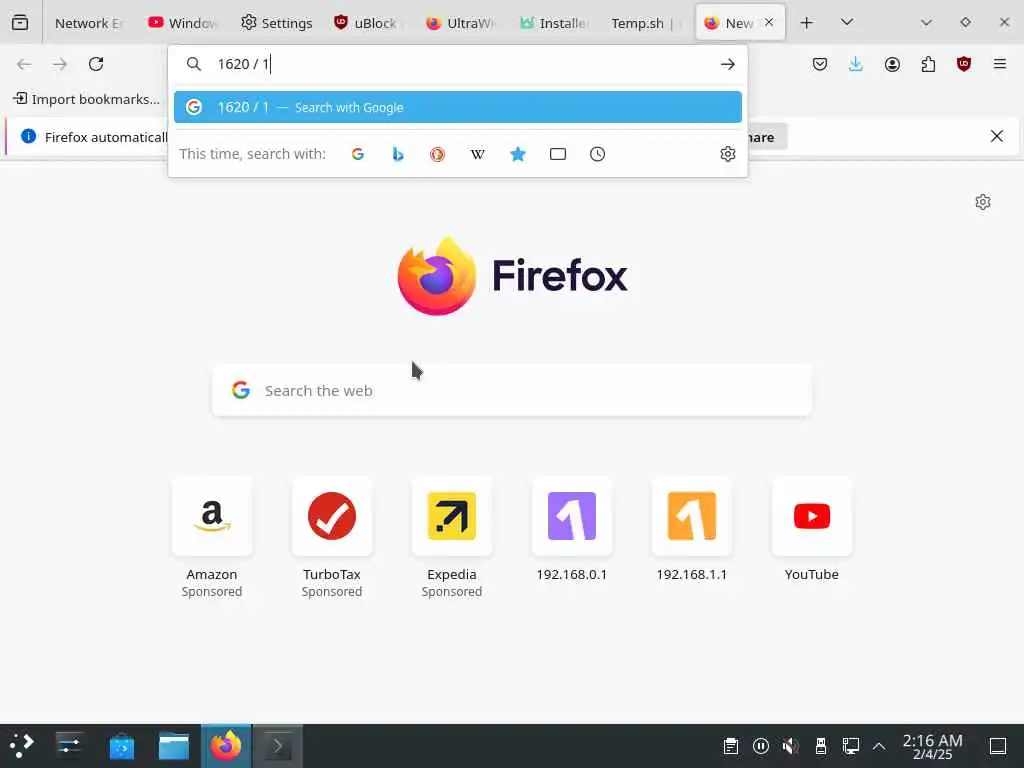Click the go arrow in address bar

(x=728, y=64)
